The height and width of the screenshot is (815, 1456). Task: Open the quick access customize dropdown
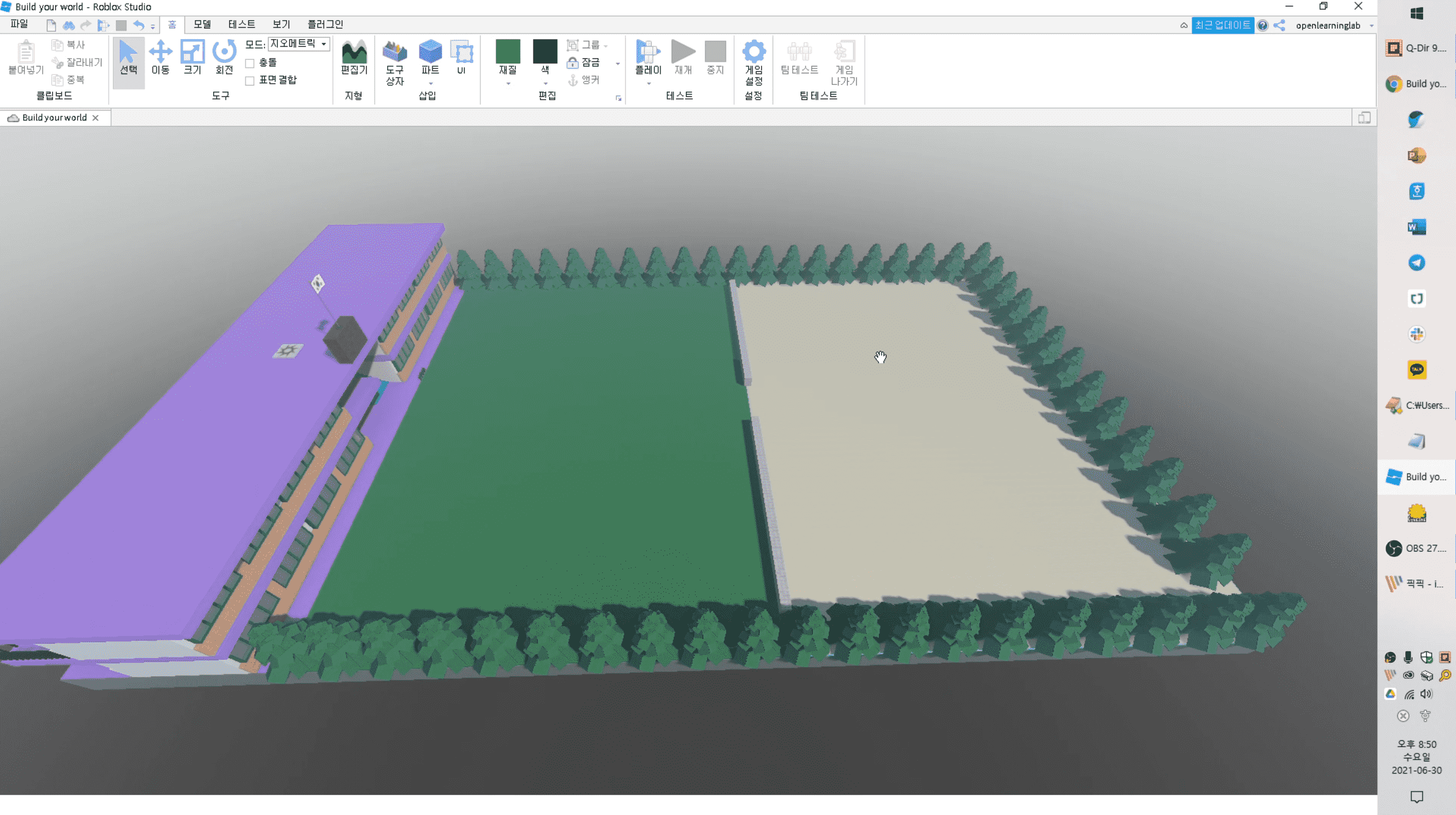click(153, 26)
